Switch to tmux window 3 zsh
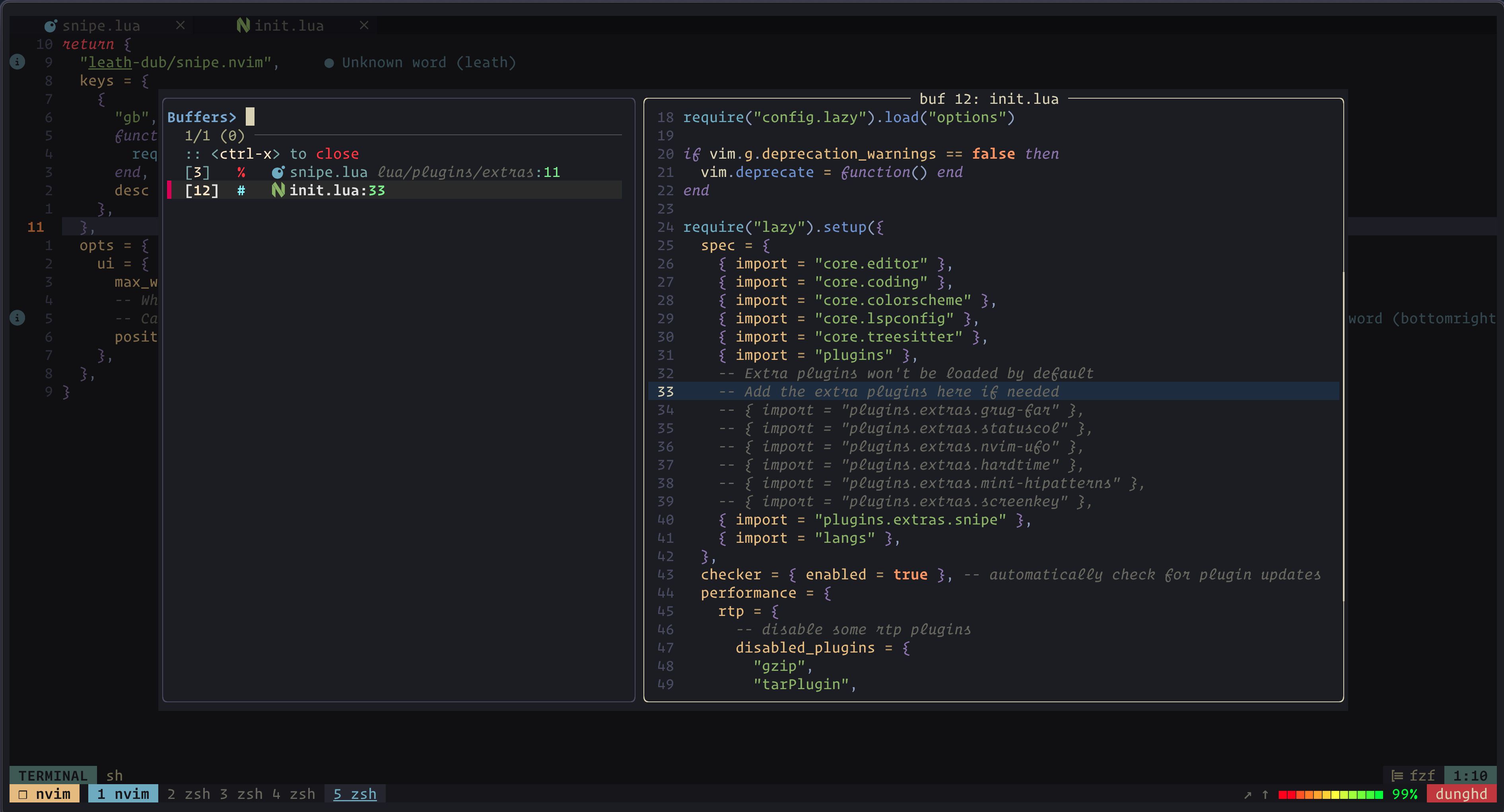The height and width of the screenshot is (812, 1504). [x=241, y=794]
